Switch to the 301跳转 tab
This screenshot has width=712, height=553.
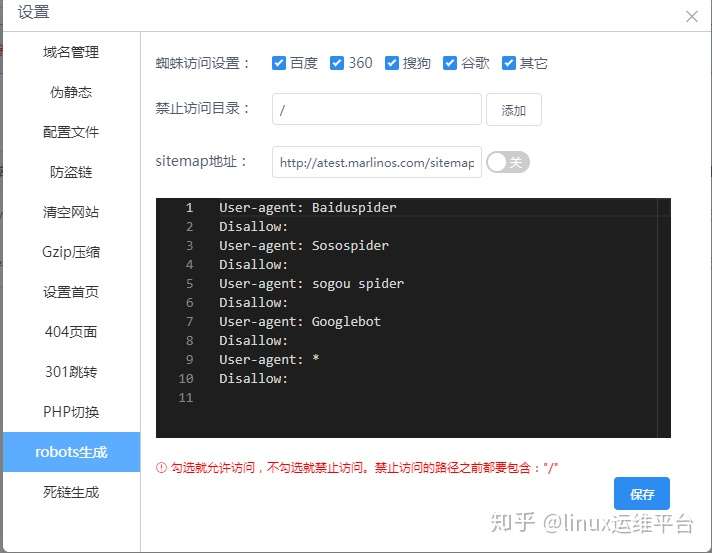click(71, 372)
